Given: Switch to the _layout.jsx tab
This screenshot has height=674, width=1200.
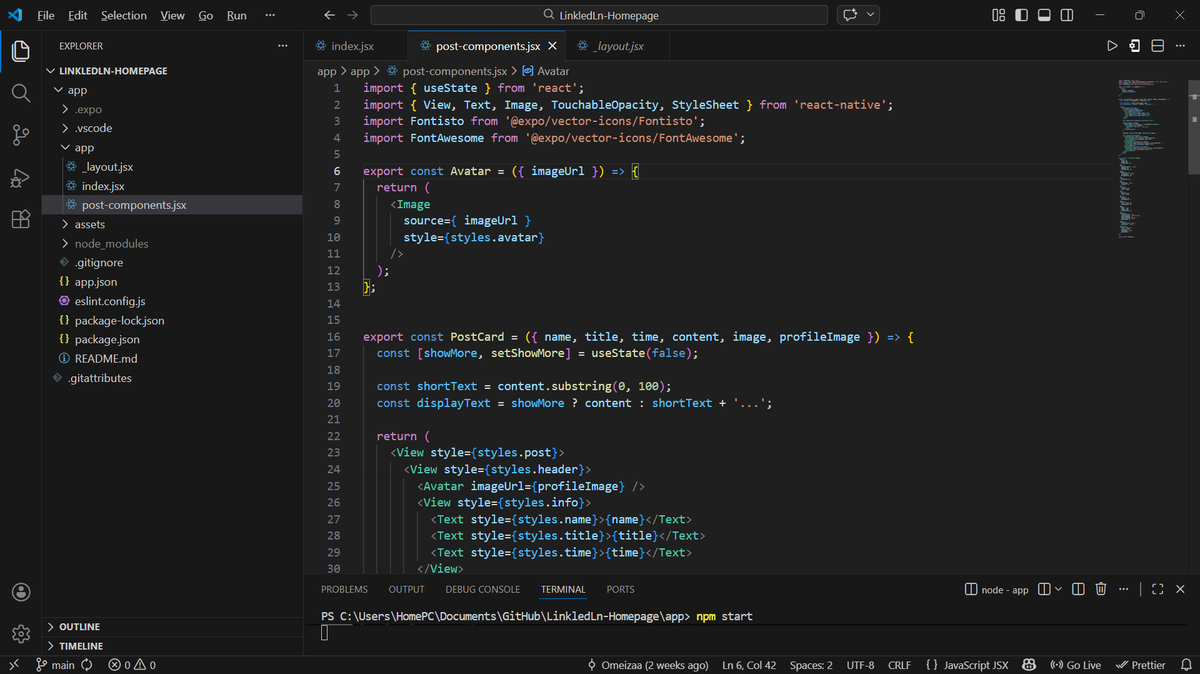Looking at the screenshot, I should 610,46.
